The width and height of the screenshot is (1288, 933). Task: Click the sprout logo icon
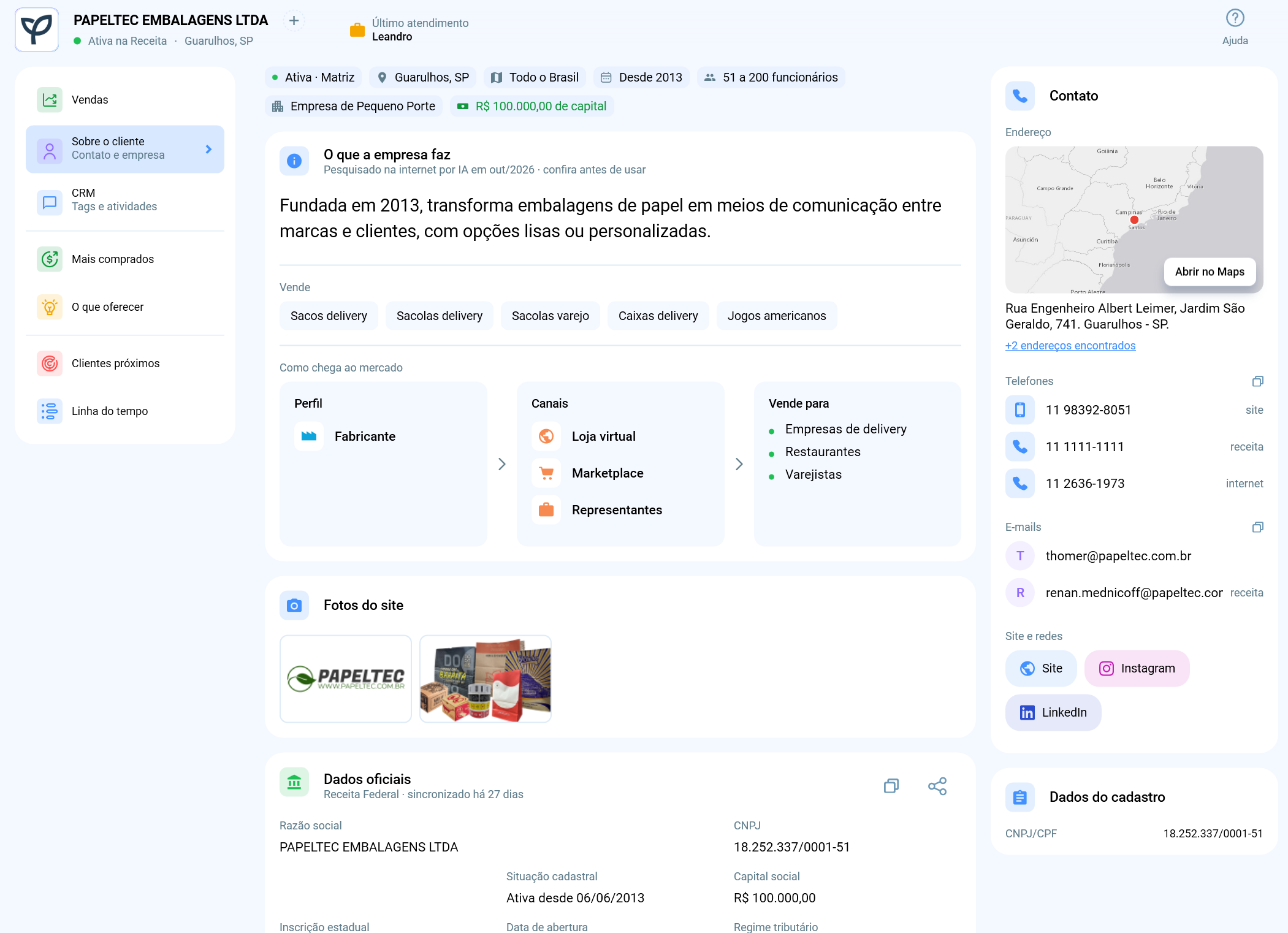pos(37,29)
